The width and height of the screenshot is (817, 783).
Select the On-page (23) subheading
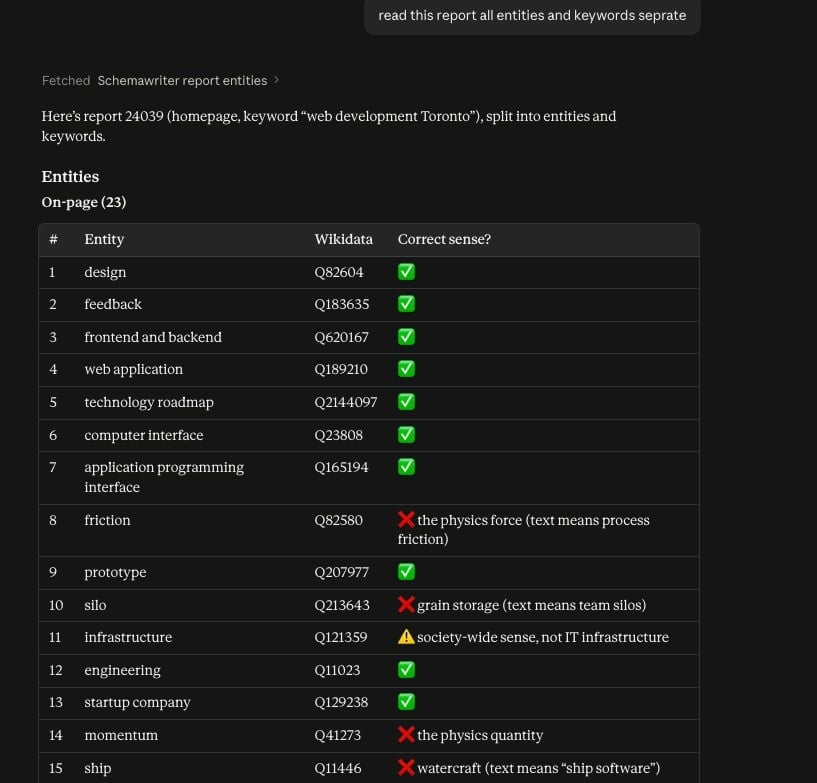pos(84,202)
